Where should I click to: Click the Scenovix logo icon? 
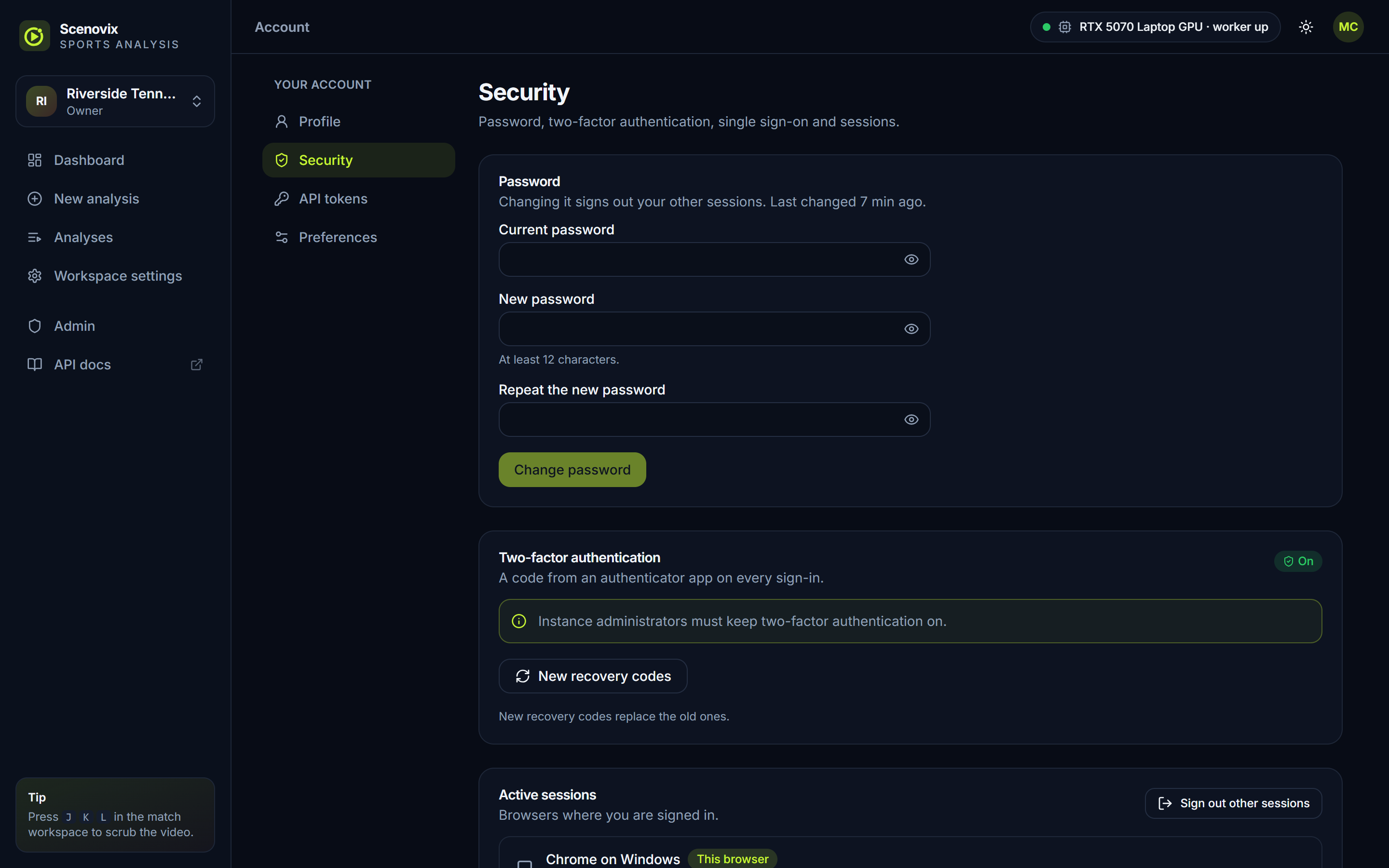(34, 36)
